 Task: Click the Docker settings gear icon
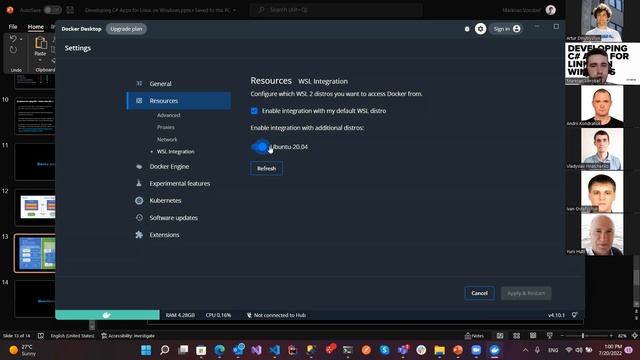point(480,29)
